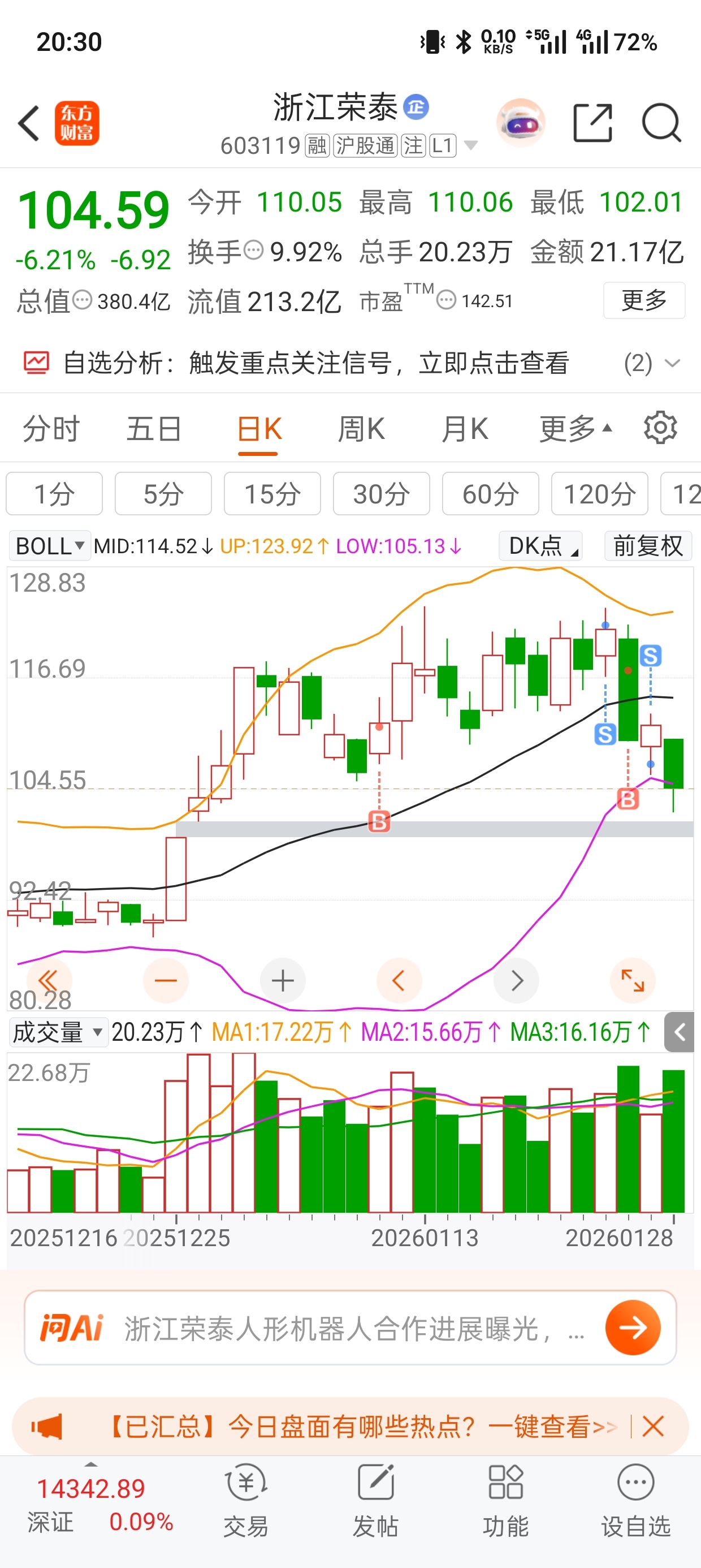Viewport: 701px width, 1568px height.
Task: Tap the leftmost red B buy marker
Action: point(379,822)
